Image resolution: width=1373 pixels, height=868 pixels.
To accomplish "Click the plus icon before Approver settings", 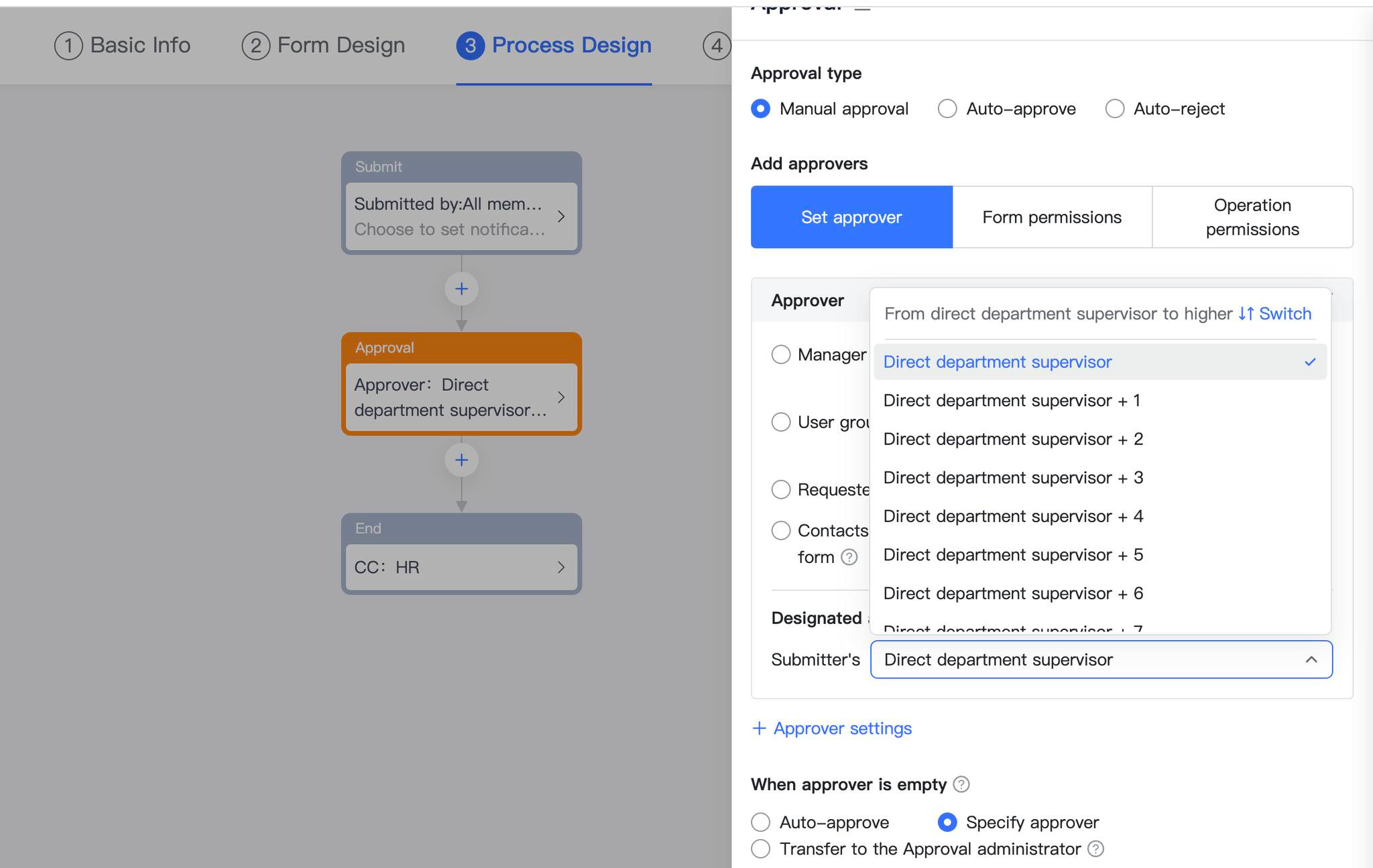I will (759, 729).
